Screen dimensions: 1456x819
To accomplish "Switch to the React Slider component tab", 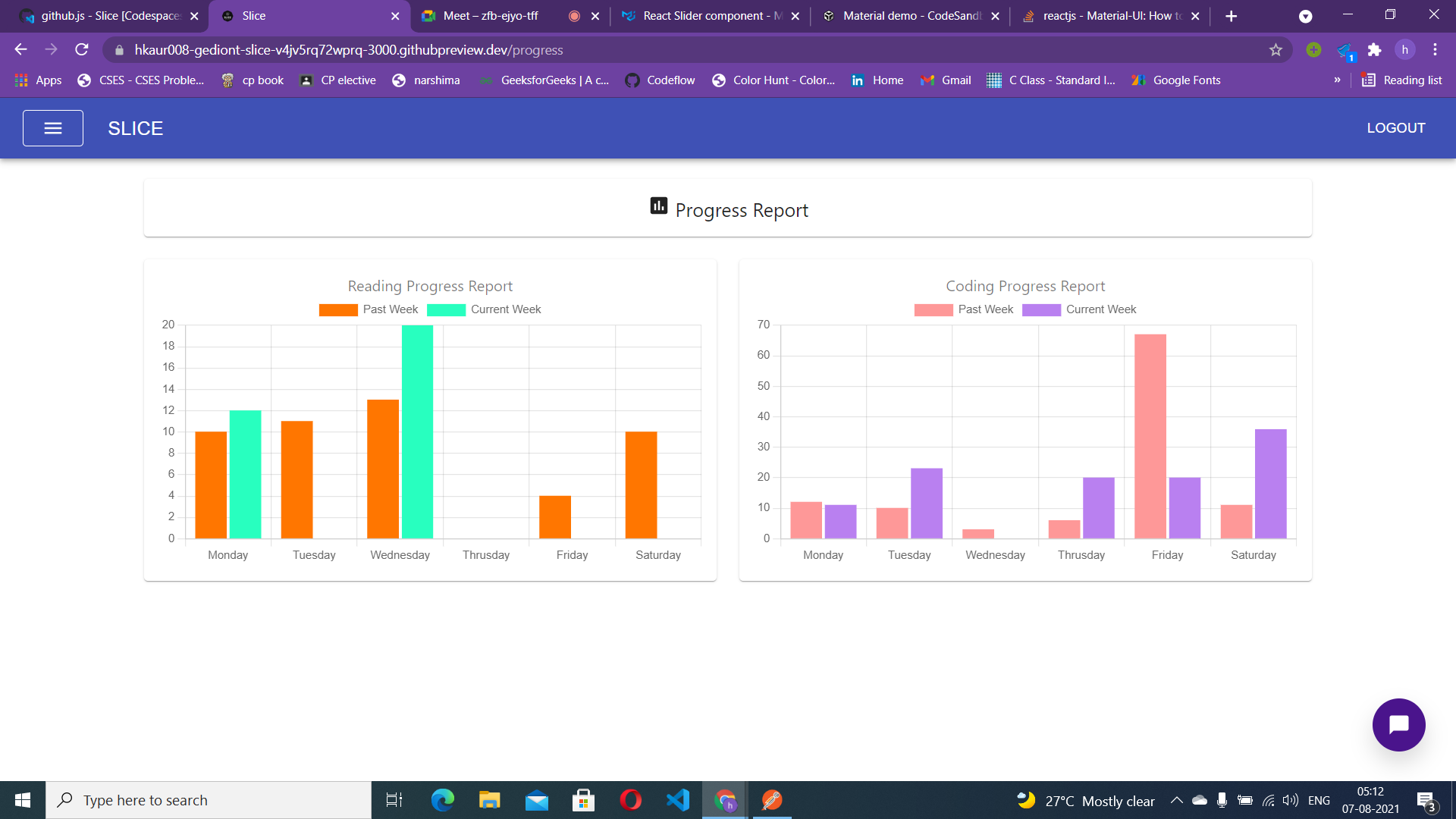I will [703, 16].
